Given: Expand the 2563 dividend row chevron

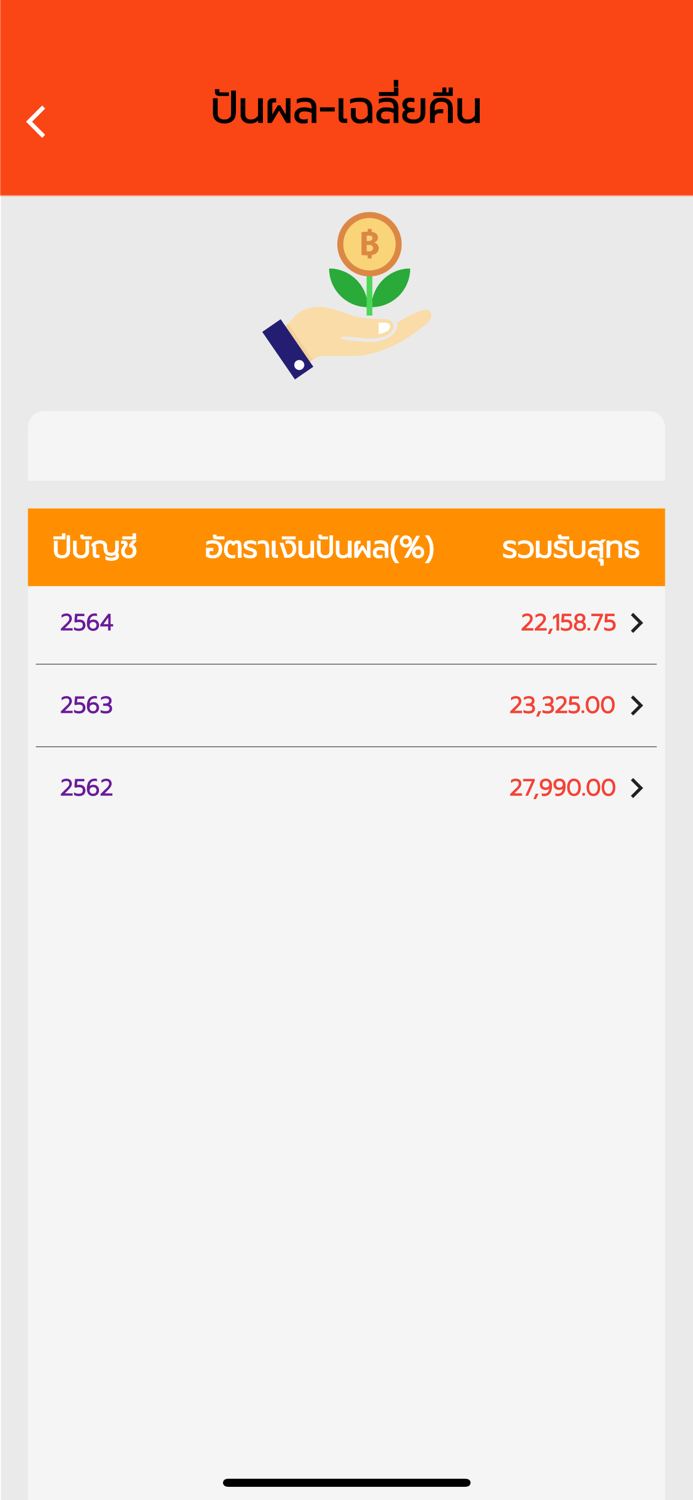Looking at the screenshot, I should (x=637, y=705).
